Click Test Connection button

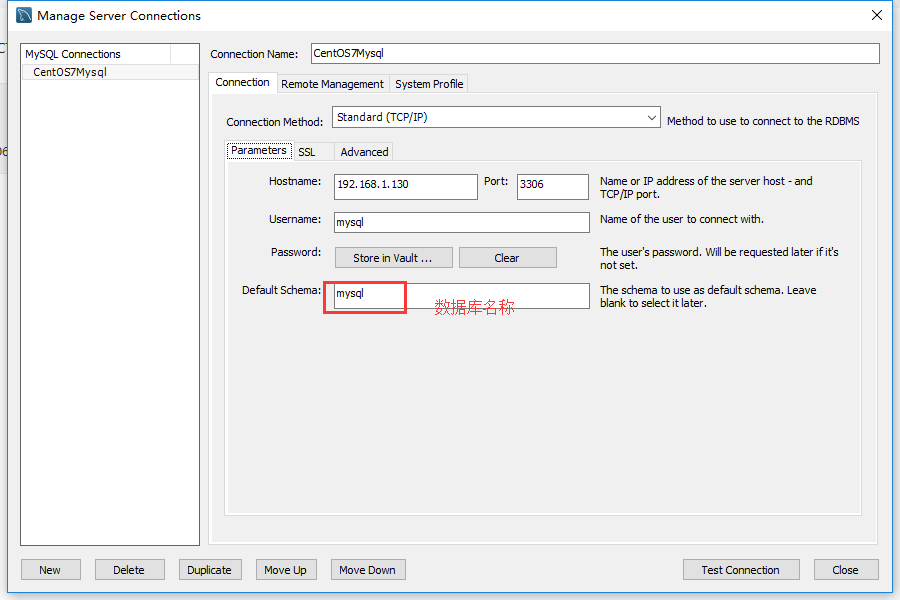740,570
